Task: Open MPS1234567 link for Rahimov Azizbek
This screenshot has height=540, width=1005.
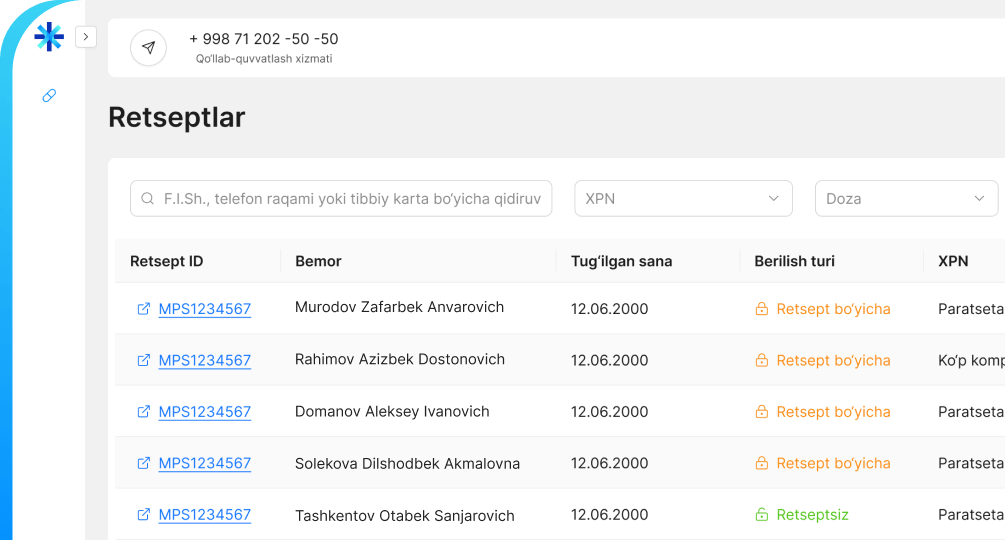Action: [204, 360]
